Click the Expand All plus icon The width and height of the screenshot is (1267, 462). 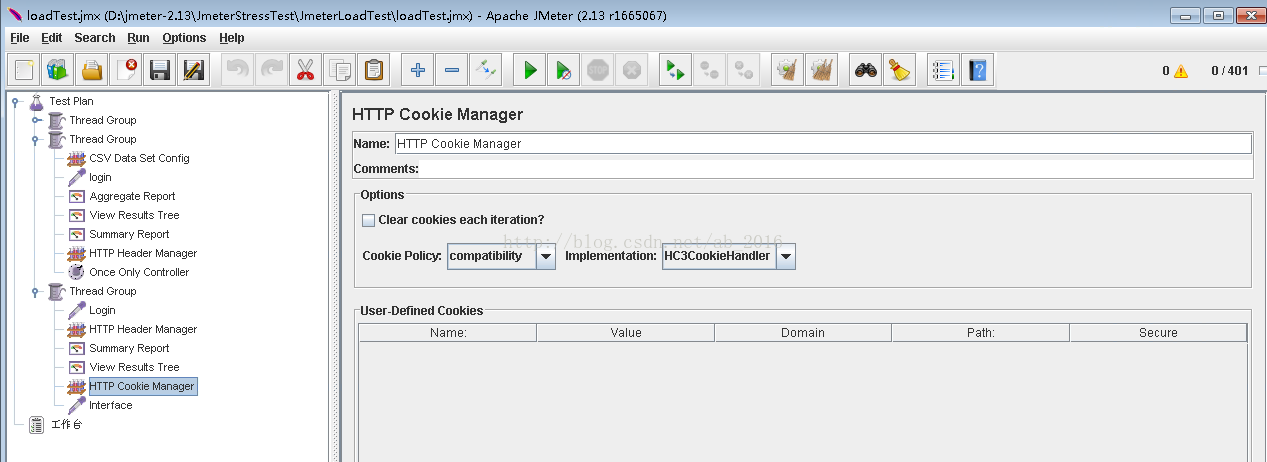(418, 70)
